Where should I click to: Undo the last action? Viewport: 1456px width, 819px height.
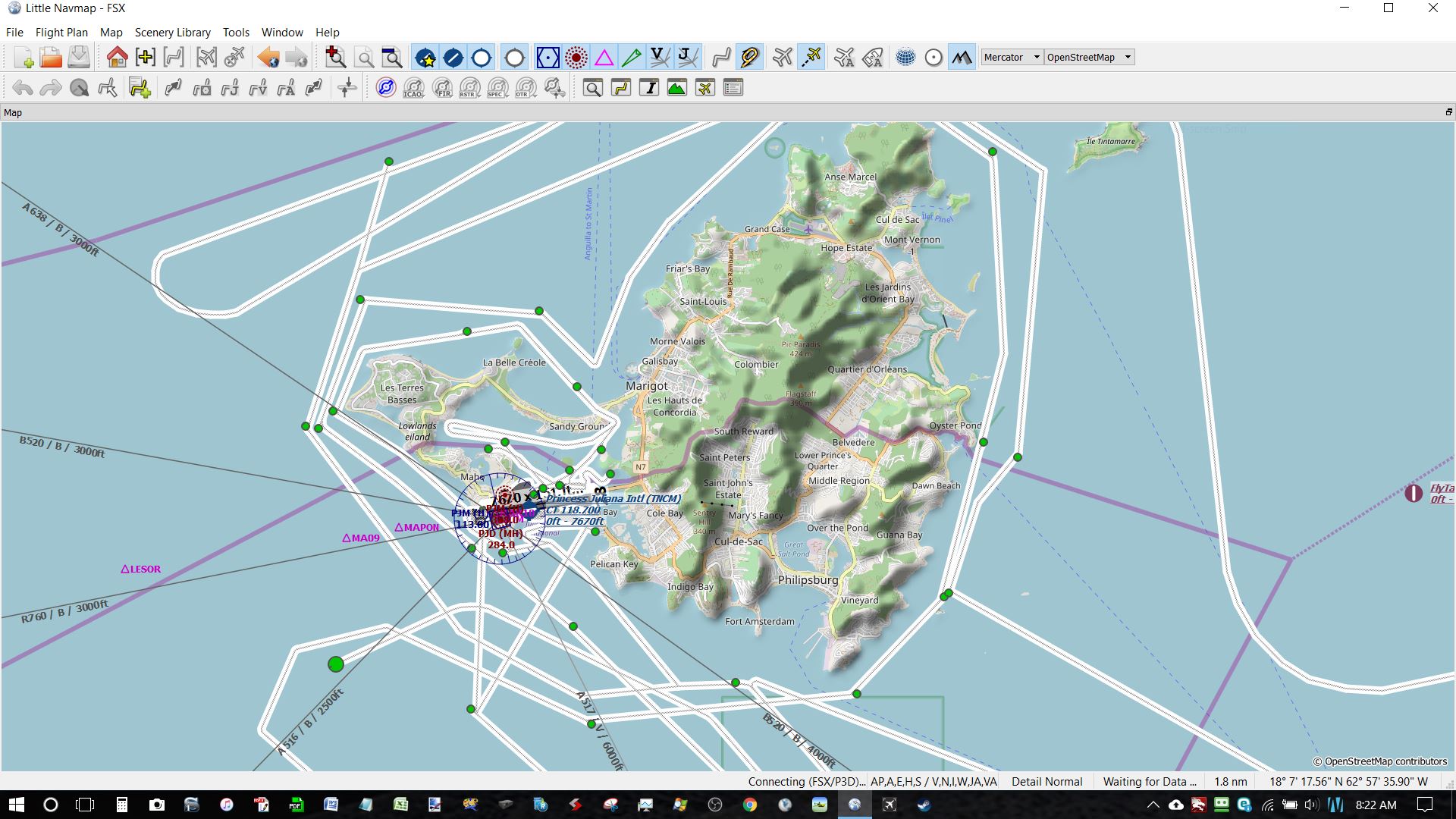[x=21, y=87]
